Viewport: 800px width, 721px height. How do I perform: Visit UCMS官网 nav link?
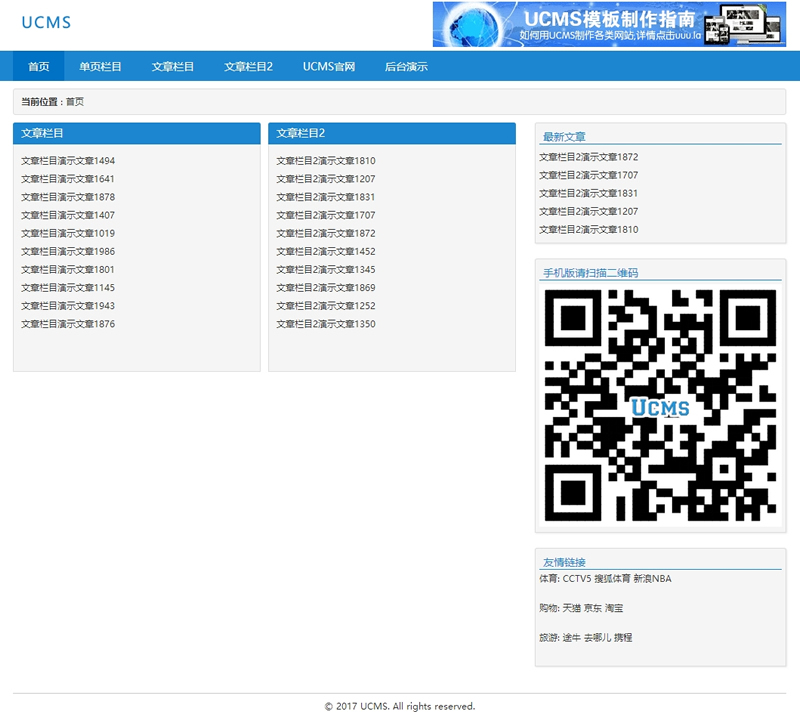(x=329, y=66)
